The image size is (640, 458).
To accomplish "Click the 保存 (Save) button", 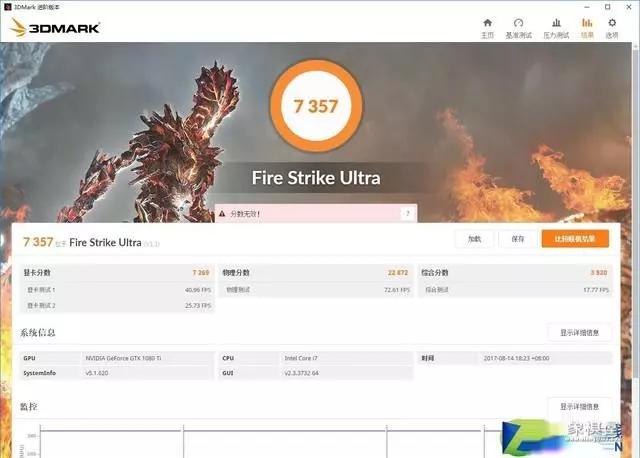I will pyautogui.click(x=518, y=239).
